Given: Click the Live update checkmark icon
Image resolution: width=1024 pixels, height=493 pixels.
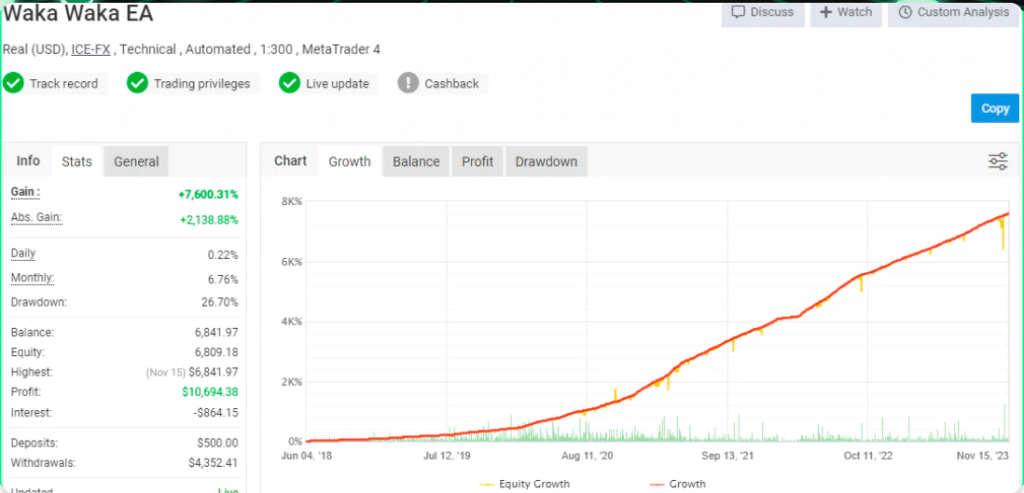Looking at the screenshot, I should [290, 83].
